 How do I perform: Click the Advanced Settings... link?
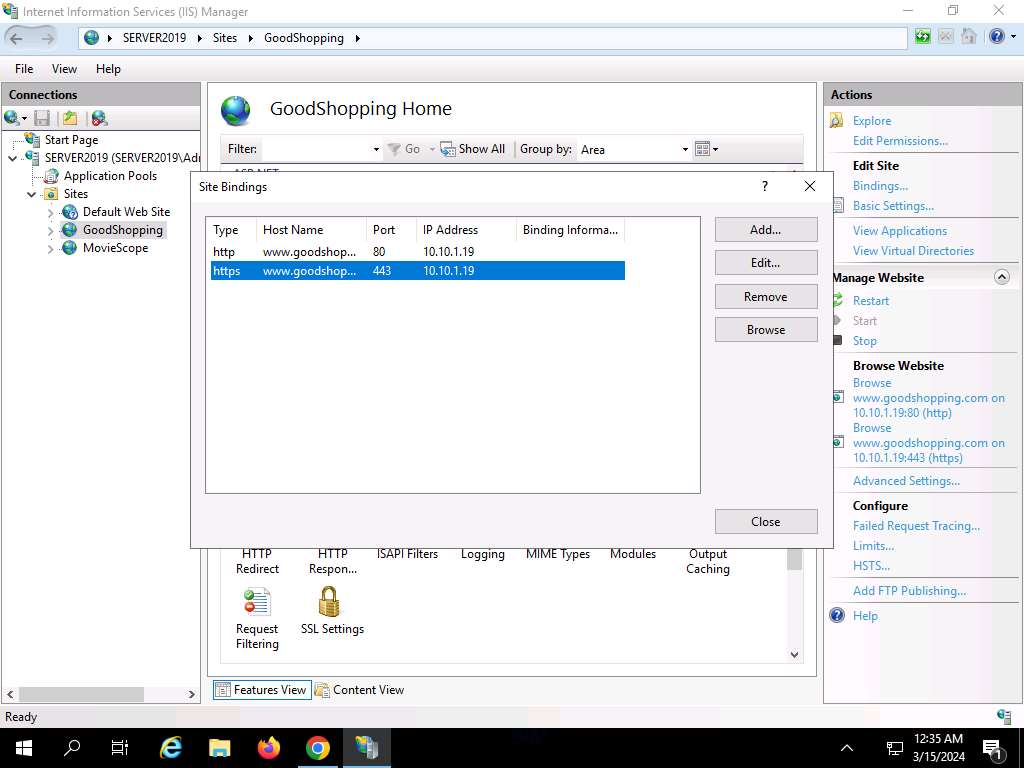906,481
